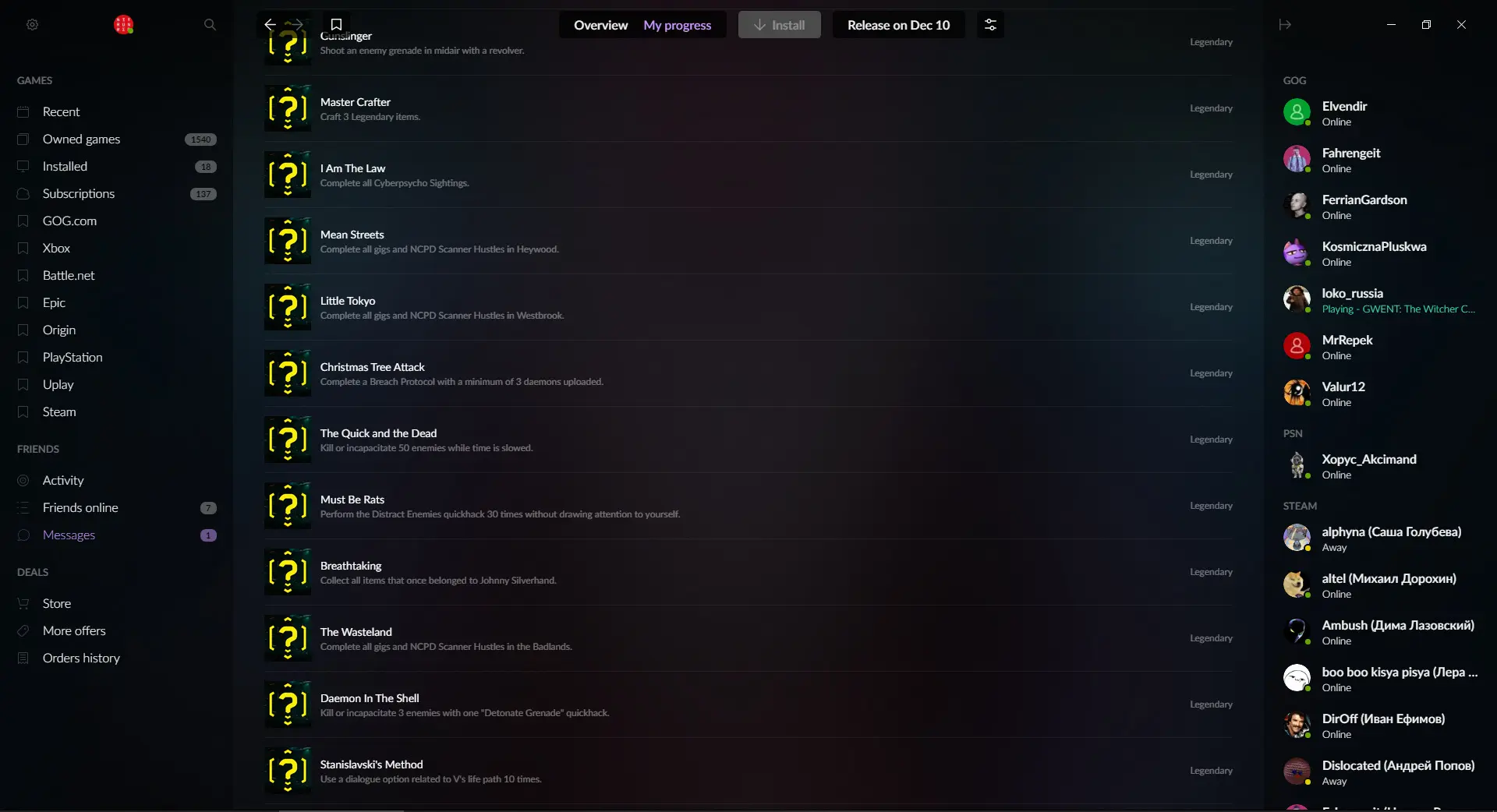Open Owned games list

[x=117, y=139]
